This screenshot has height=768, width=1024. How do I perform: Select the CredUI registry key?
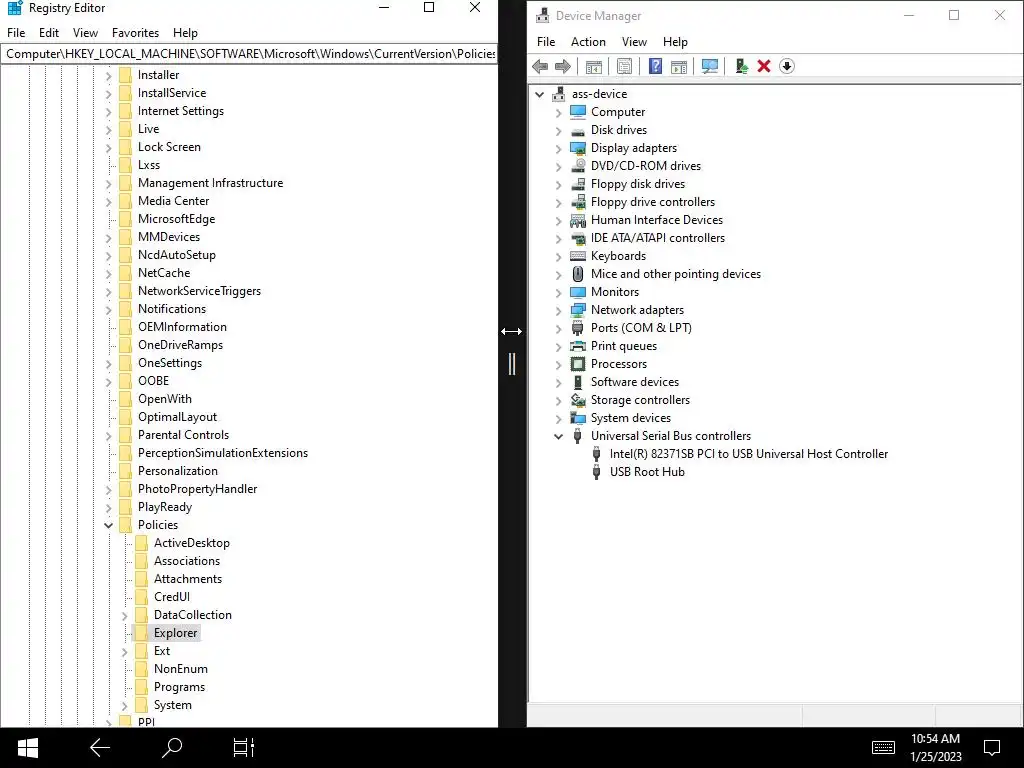coord(172,597)
